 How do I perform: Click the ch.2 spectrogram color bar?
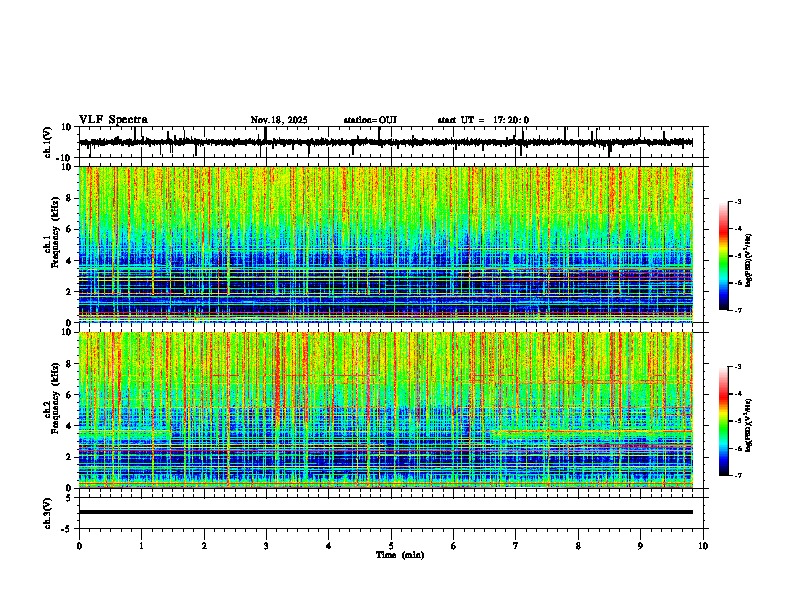coord(724,421)
